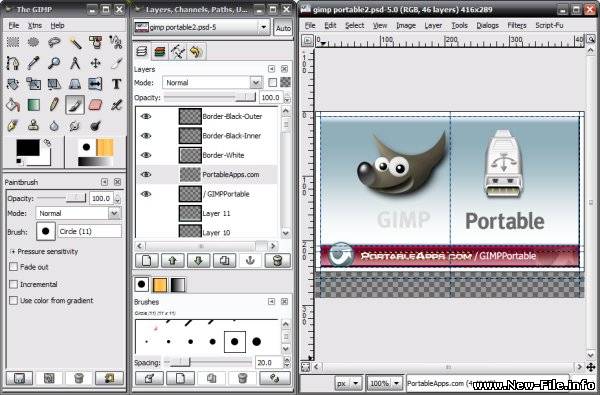Image resolution: width=600 pixels, height=395 pixels.
Task: Hide the Border-White layer
Action: point(146,155)
